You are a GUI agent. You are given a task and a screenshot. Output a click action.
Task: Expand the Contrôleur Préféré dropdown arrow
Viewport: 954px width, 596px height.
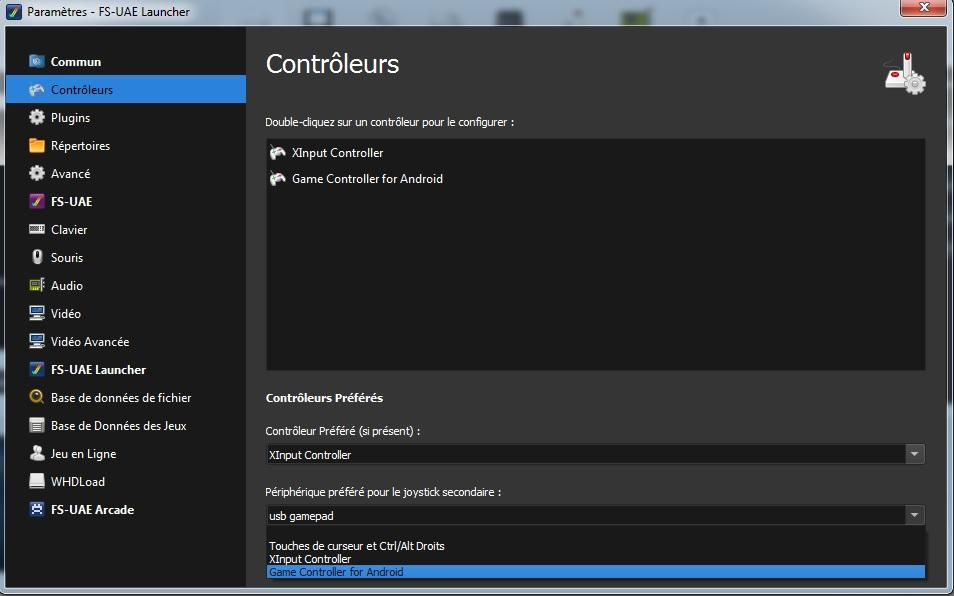914,454
